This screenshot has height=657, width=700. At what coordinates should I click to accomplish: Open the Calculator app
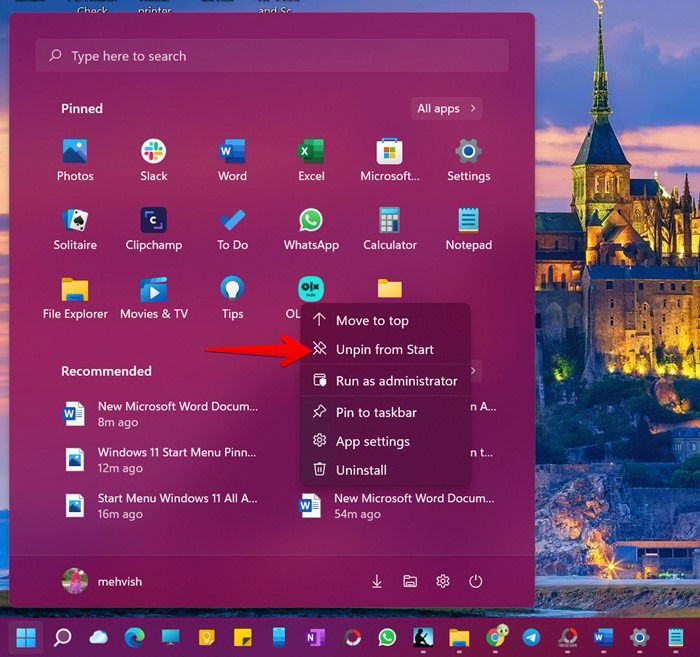[x=390, y=229]
